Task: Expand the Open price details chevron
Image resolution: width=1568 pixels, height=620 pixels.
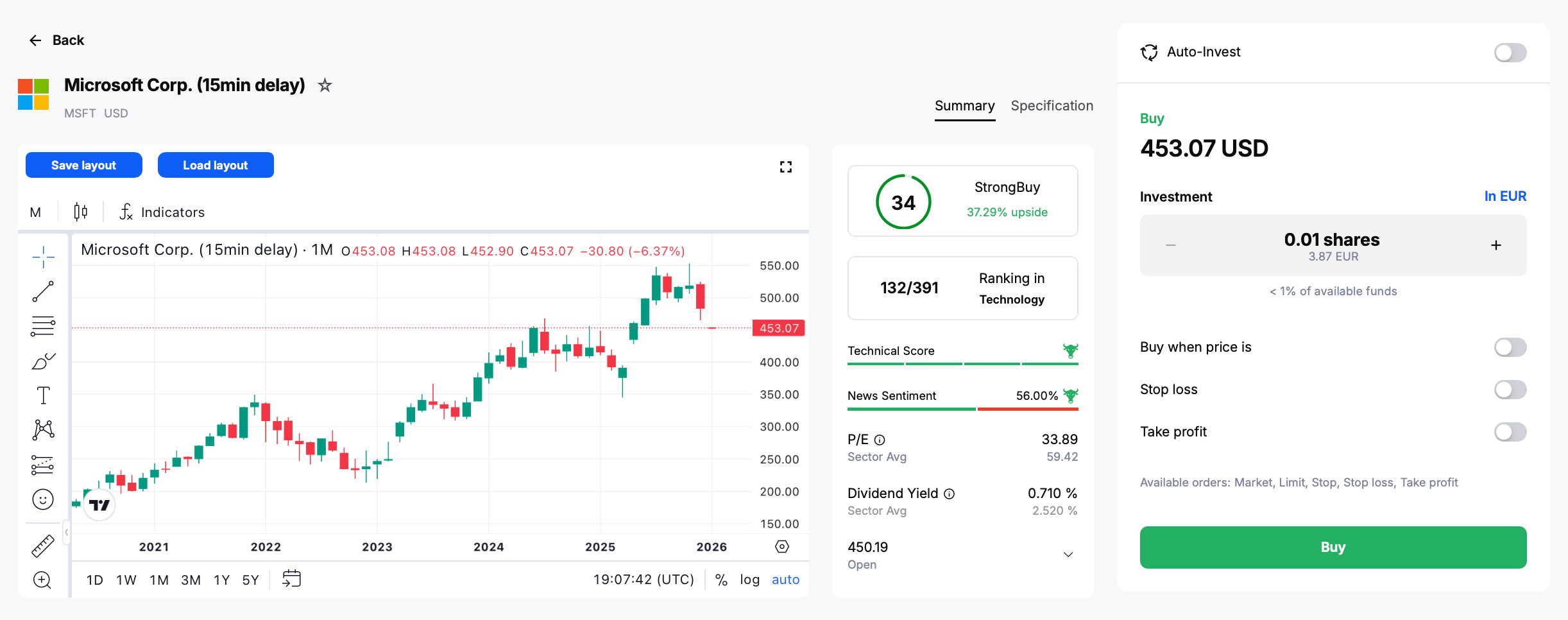Action: (1068, 555)
